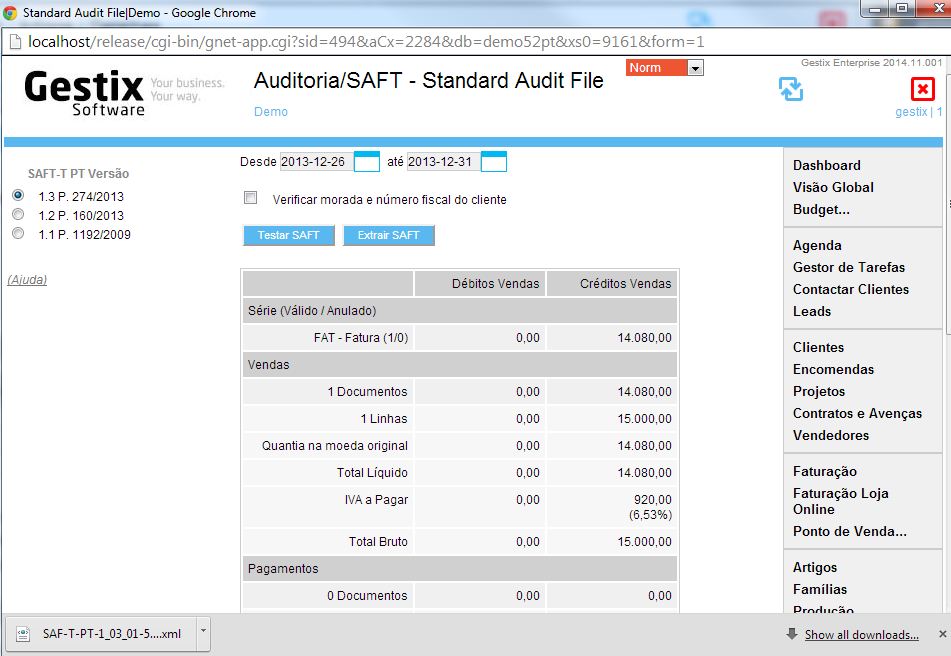Click the Total Líquido row label
The image size is (951, 656).
(x=372, y=472)
